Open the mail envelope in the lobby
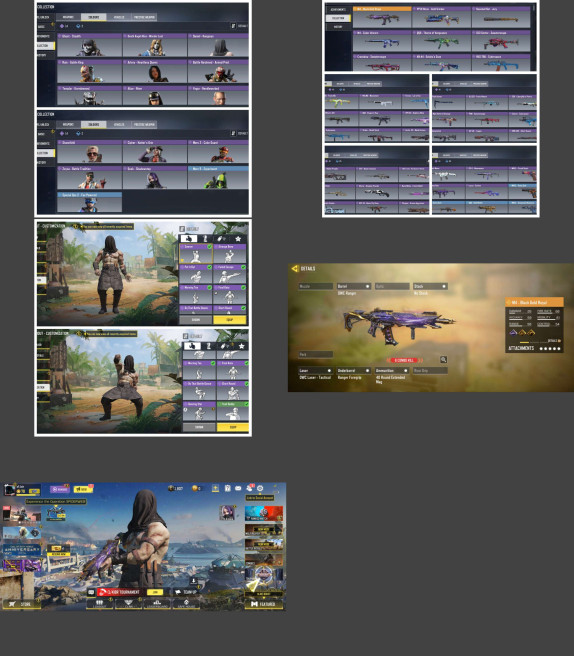574x656 pixels. 238,488
